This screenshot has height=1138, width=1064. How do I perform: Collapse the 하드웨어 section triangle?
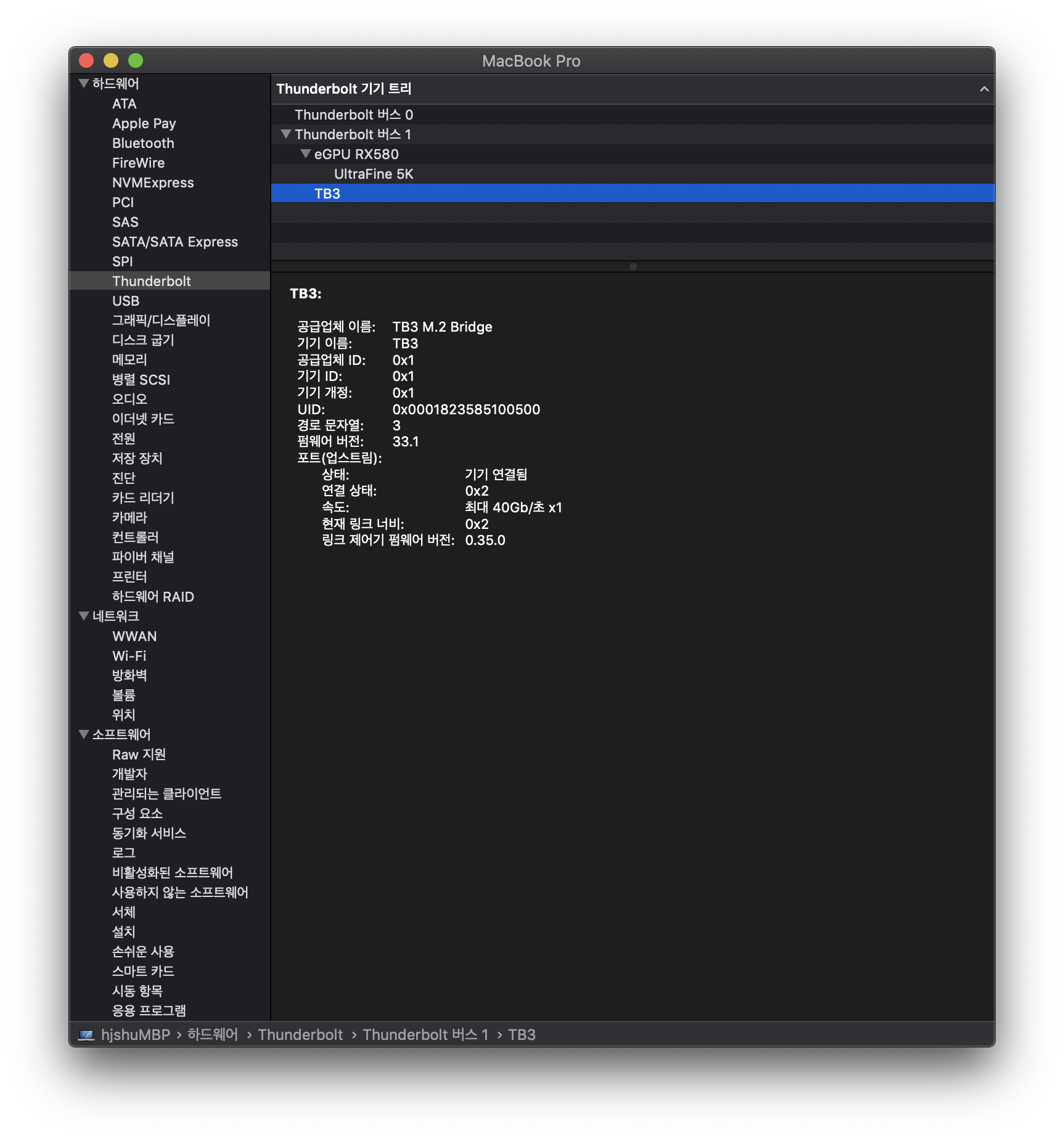[84, 83]
